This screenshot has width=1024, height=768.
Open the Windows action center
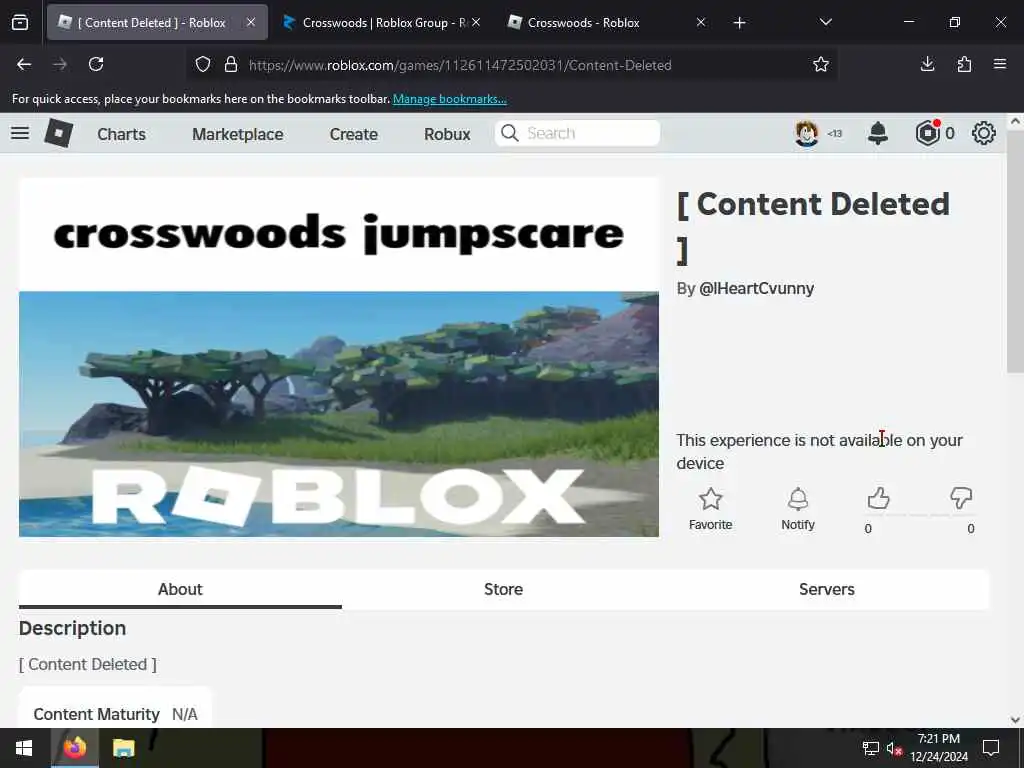coord(991,748)
